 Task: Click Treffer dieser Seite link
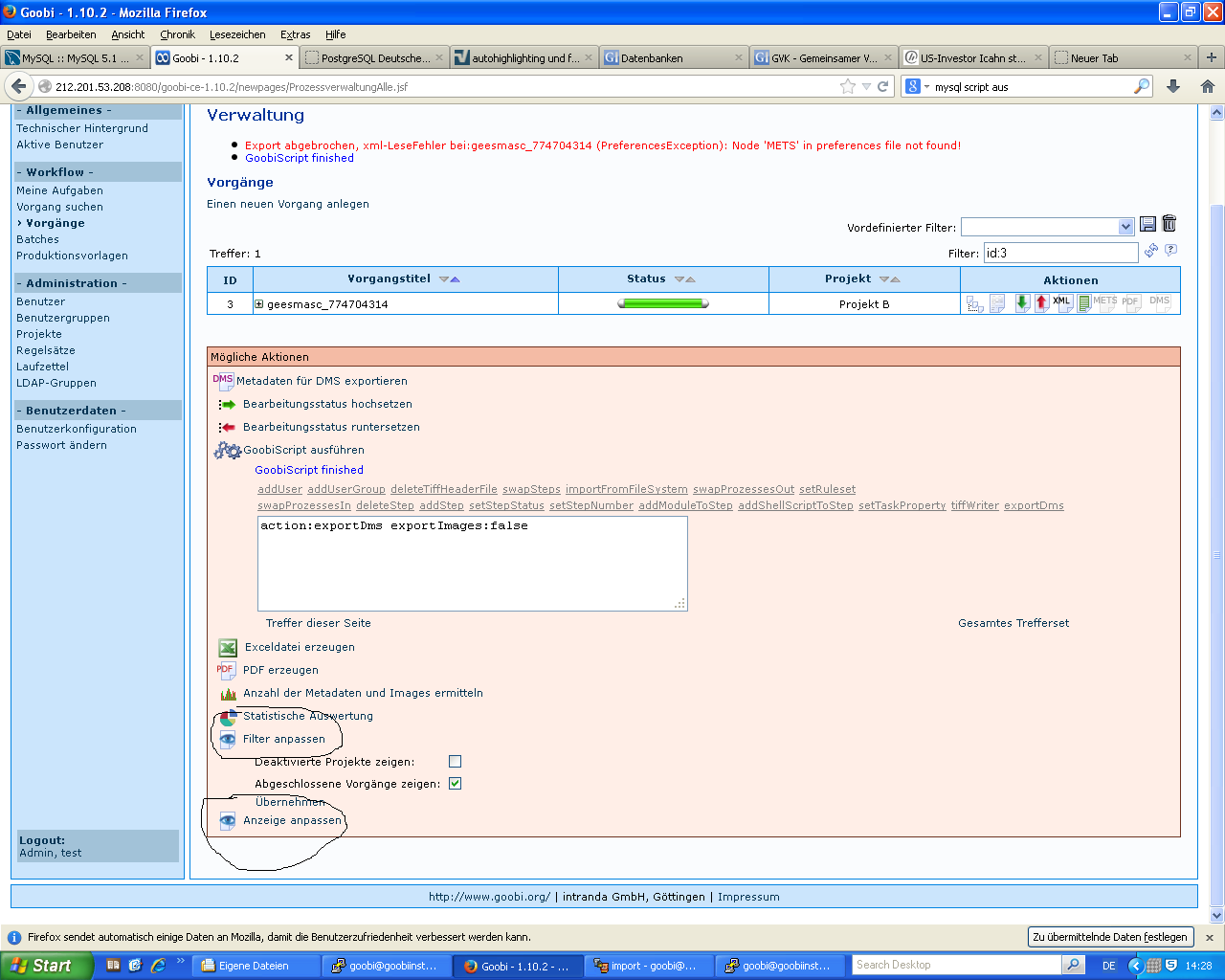pyautogui.click(x=319, y=623)
